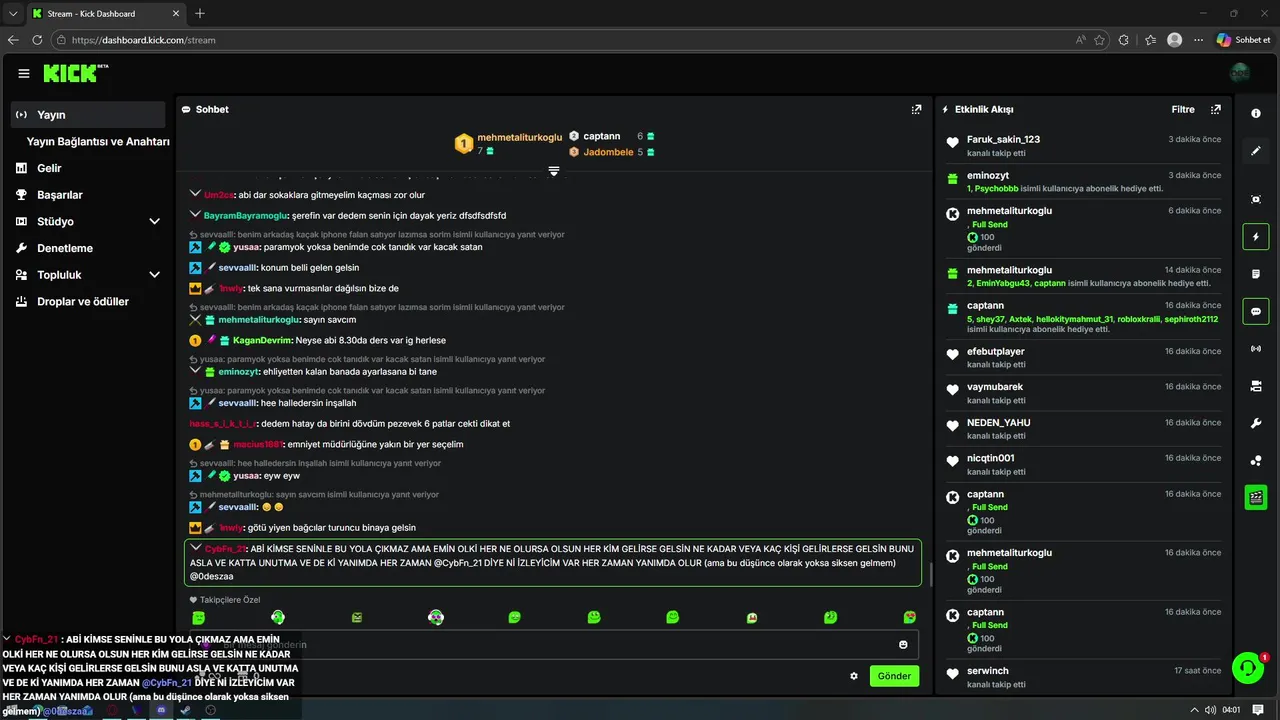Viewport: 1280px width, 720px height.
Task: Click the wrench tools icon in right toolbar
Action: click(x=1256, y=423)
